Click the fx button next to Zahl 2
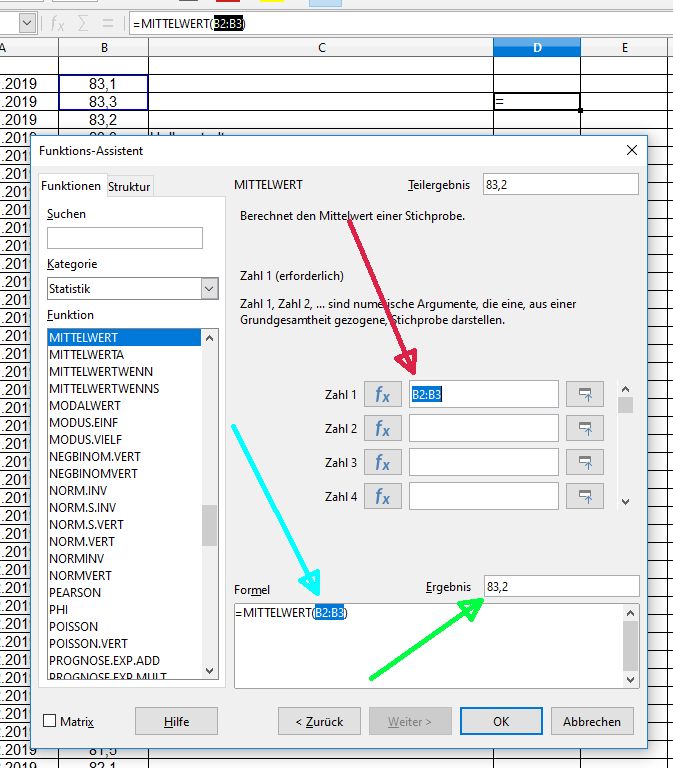The height and width of the screenshot is (768, 673). point(382,429)
